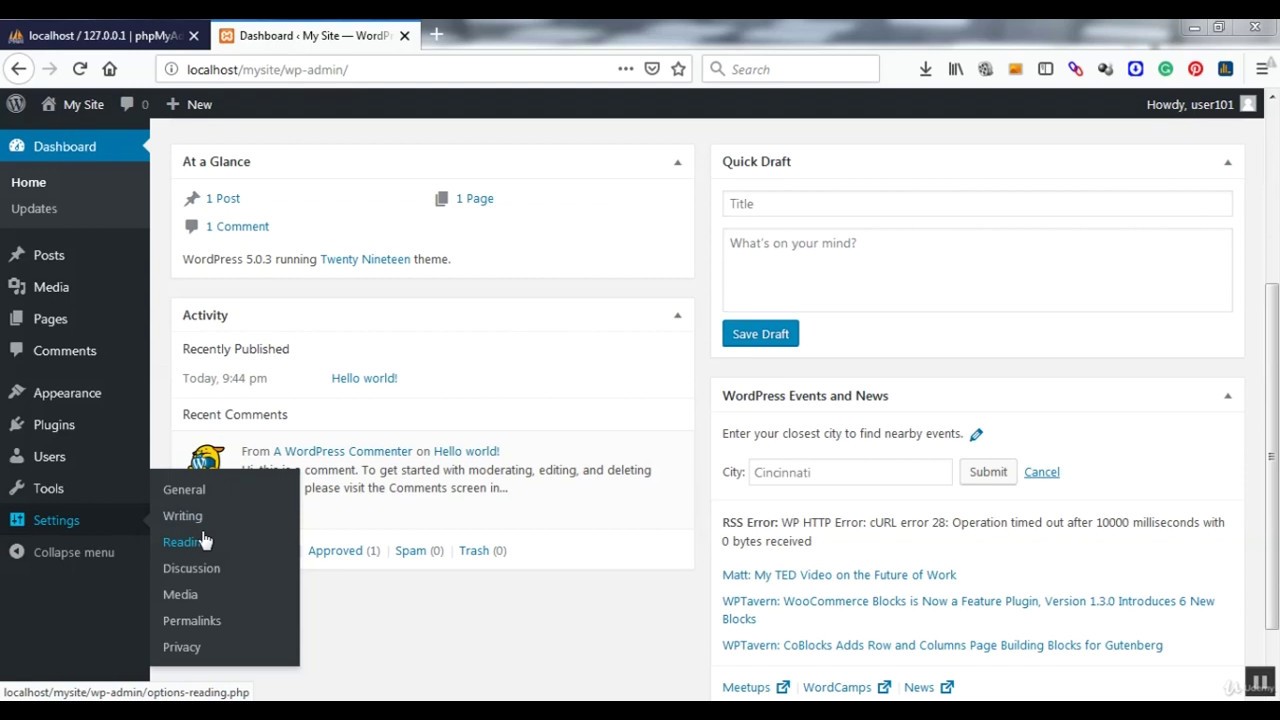Switch to the phpMyAdmin browser tab
This screenshot has height=720, width=1280.
tap(104, 35)
